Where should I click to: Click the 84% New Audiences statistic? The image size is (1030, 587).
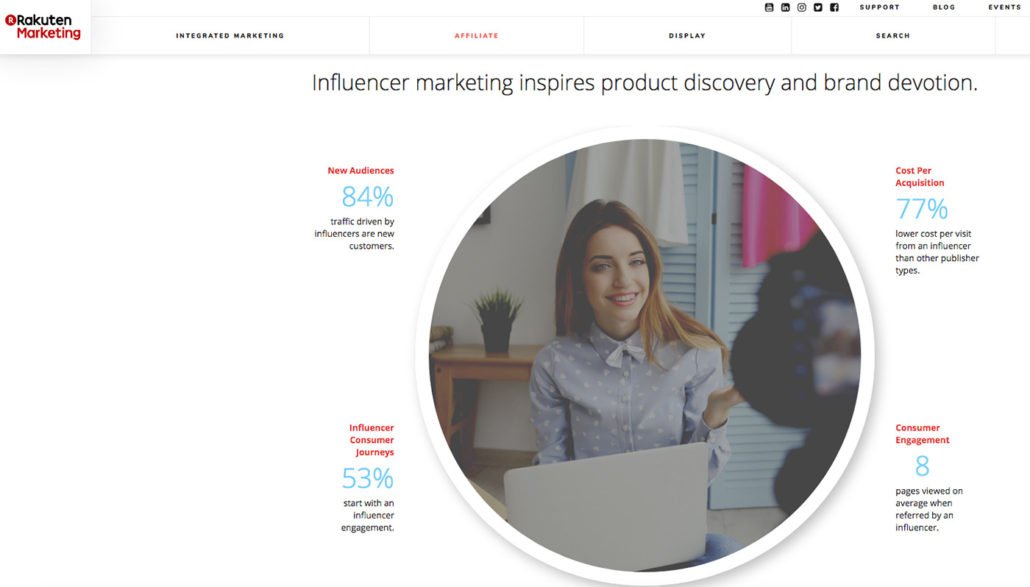pos(367,196)
